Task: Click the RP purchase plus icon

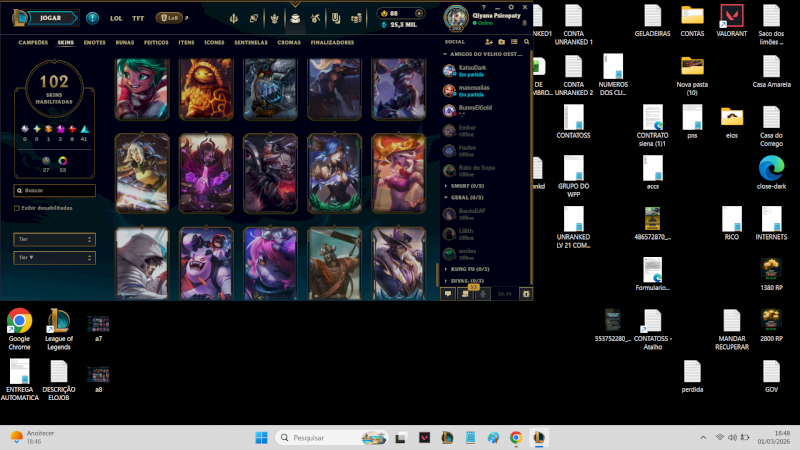Action: pos(419,13)
